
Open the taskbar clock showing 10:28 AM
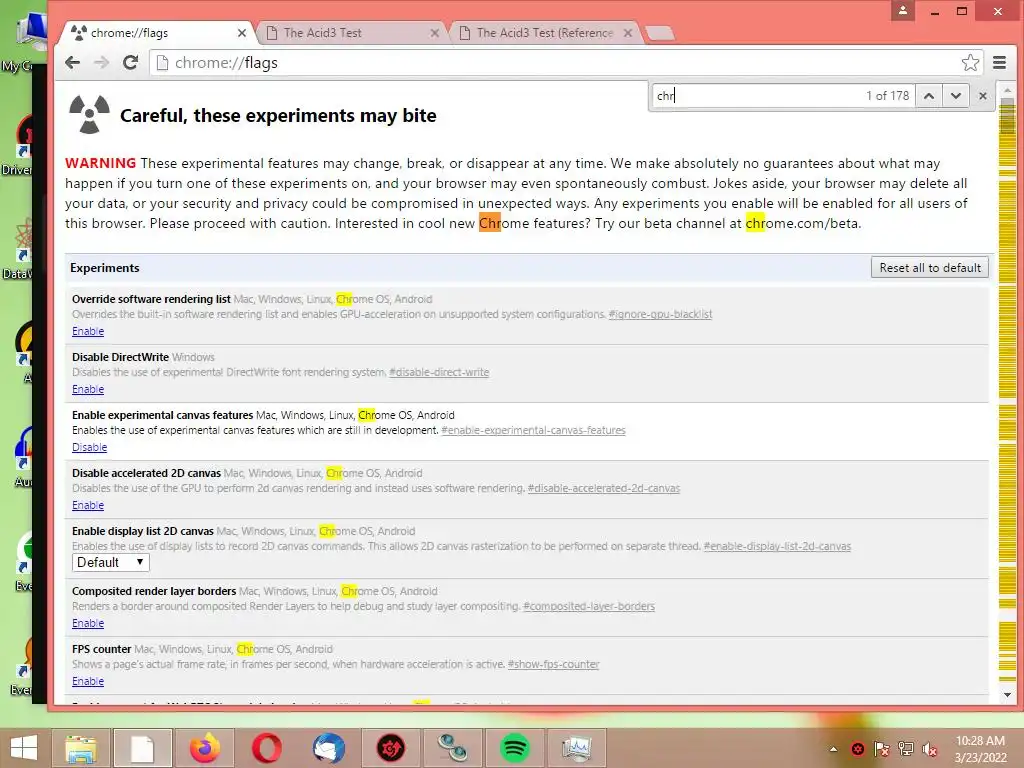[980, 748]
